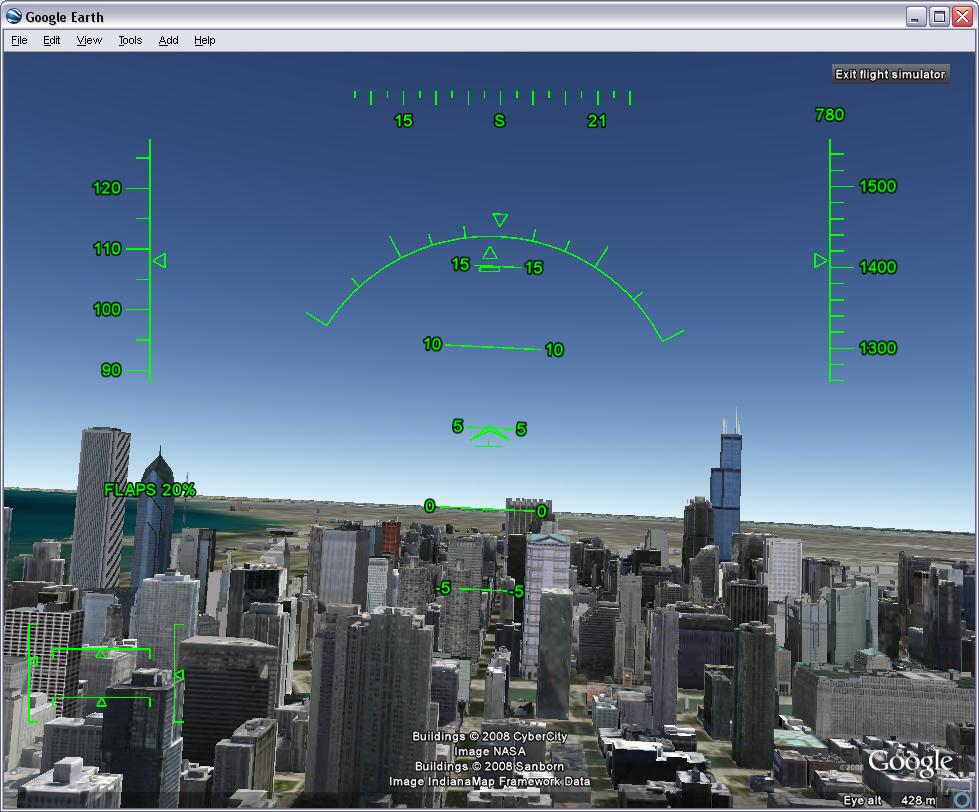
Task: Minimize the Google Earth window
Action: pyautogui.click(x=915, y=17)
